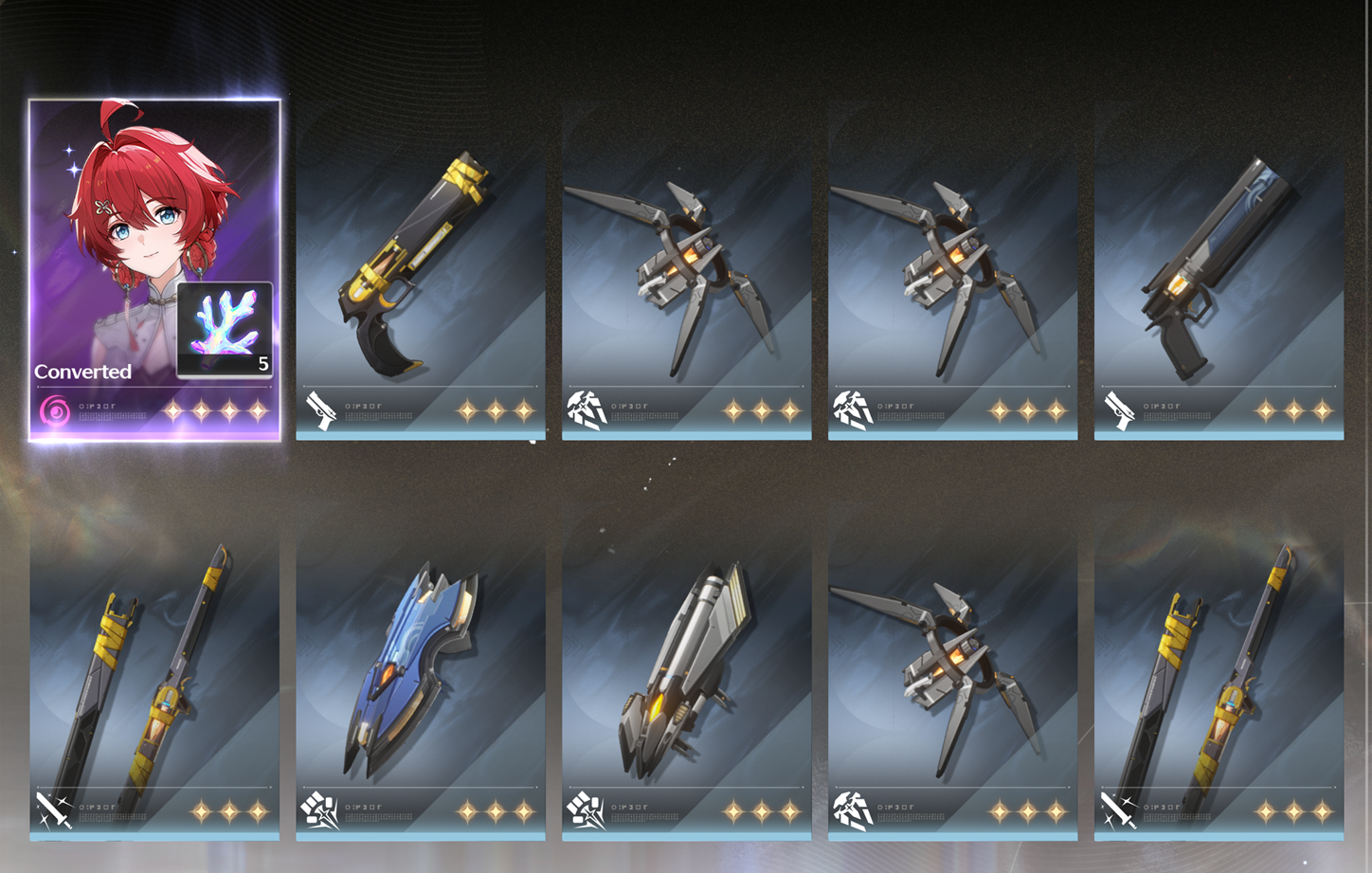Click broadblade type icon under blue broadblade
The height and width of the screenshot is (873, 1372).
point(319,811)
